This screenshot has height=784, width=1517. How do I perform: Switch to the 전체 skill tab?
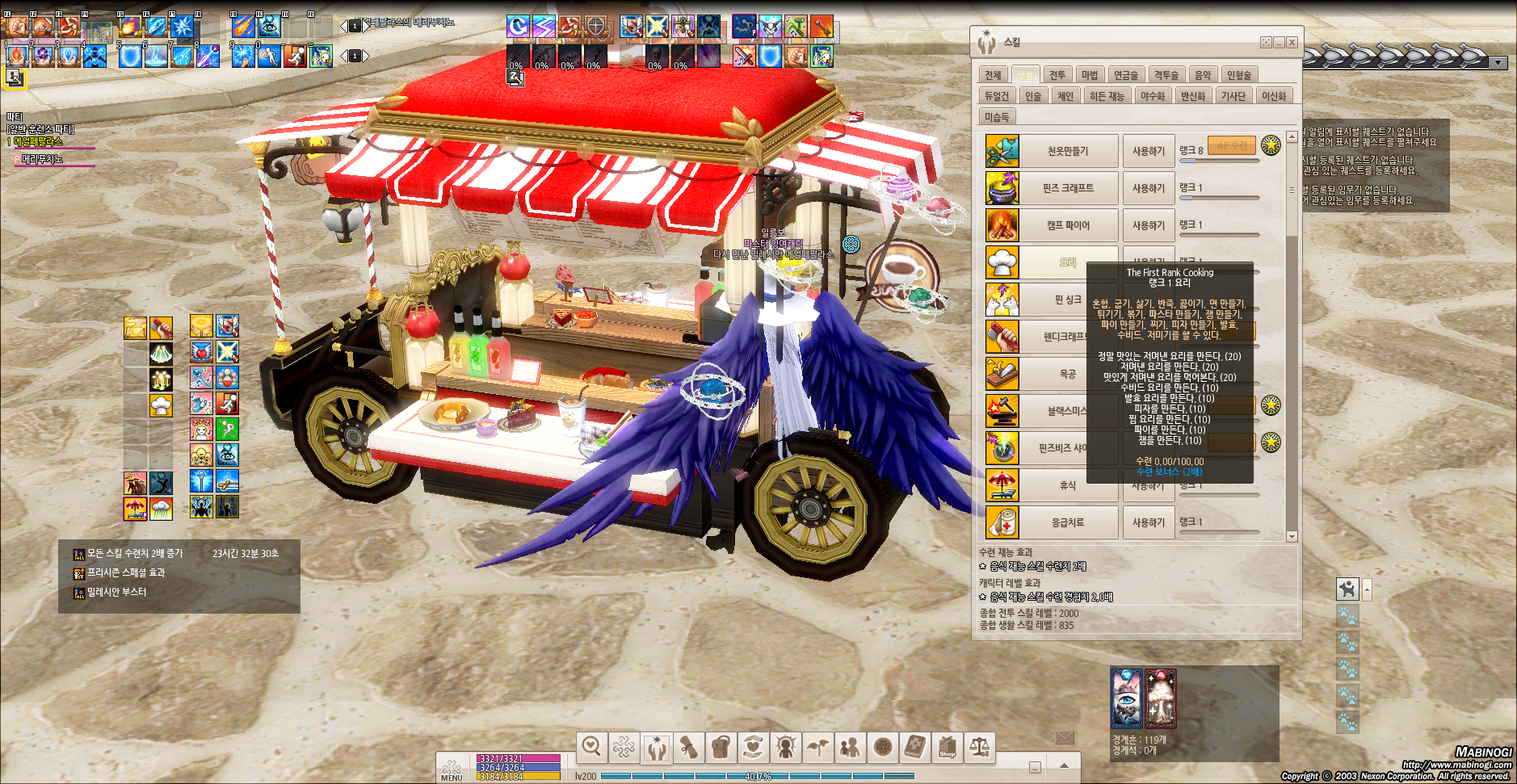[x=993, y=75]
